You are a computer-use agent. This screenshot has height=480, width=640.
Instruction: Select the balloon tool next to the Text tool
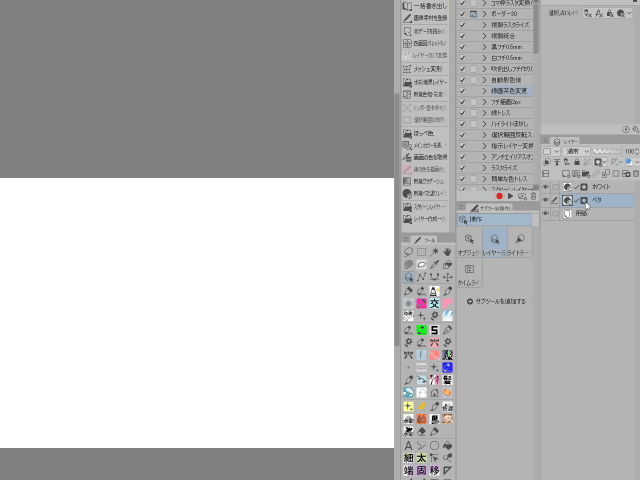click(x=421, y=446)
